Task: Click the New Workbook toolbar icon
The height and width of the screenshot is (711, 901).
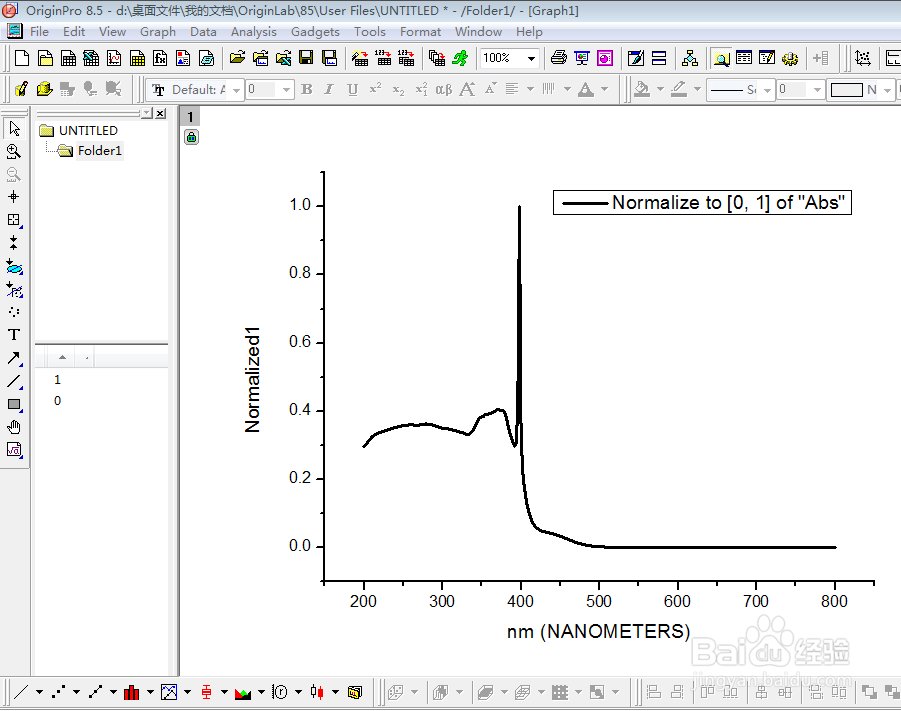Action: click(x=68, y=58)
